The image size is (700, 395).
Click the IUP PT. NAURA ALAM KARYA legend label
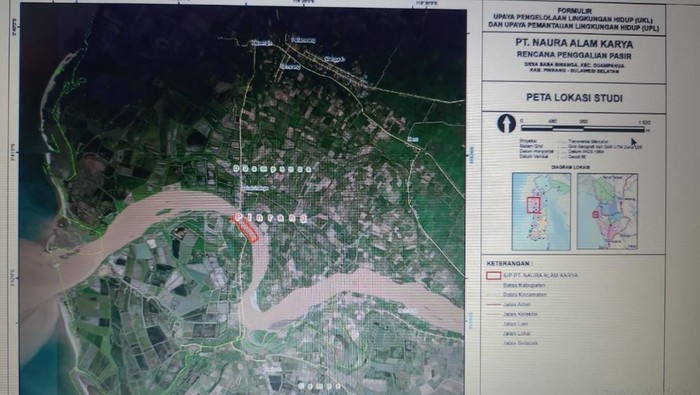pos(540,275)
